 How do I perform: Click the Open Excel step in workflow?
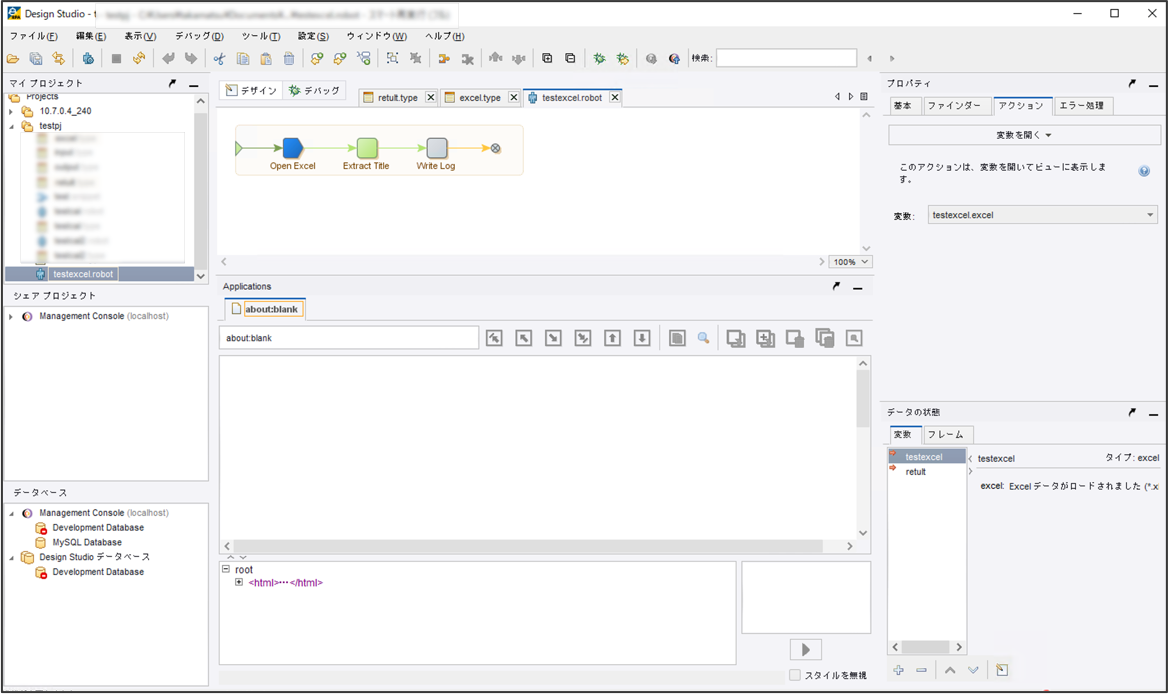(292, 149)
